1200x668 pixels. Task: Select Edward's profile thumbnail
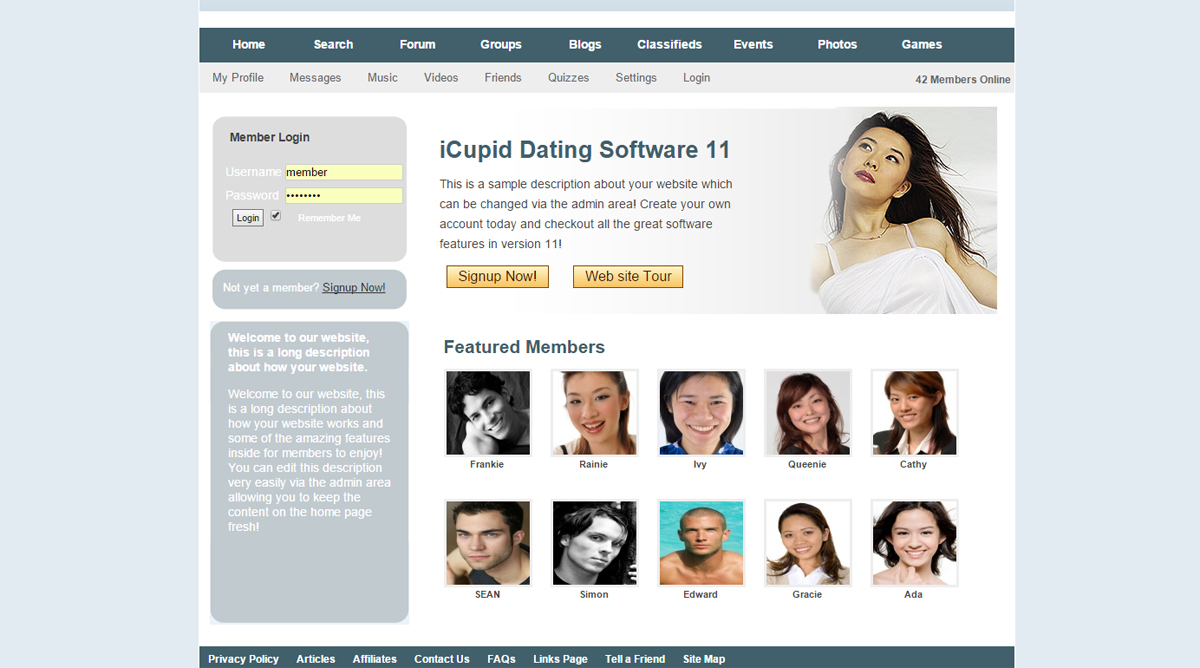(701, 543)
